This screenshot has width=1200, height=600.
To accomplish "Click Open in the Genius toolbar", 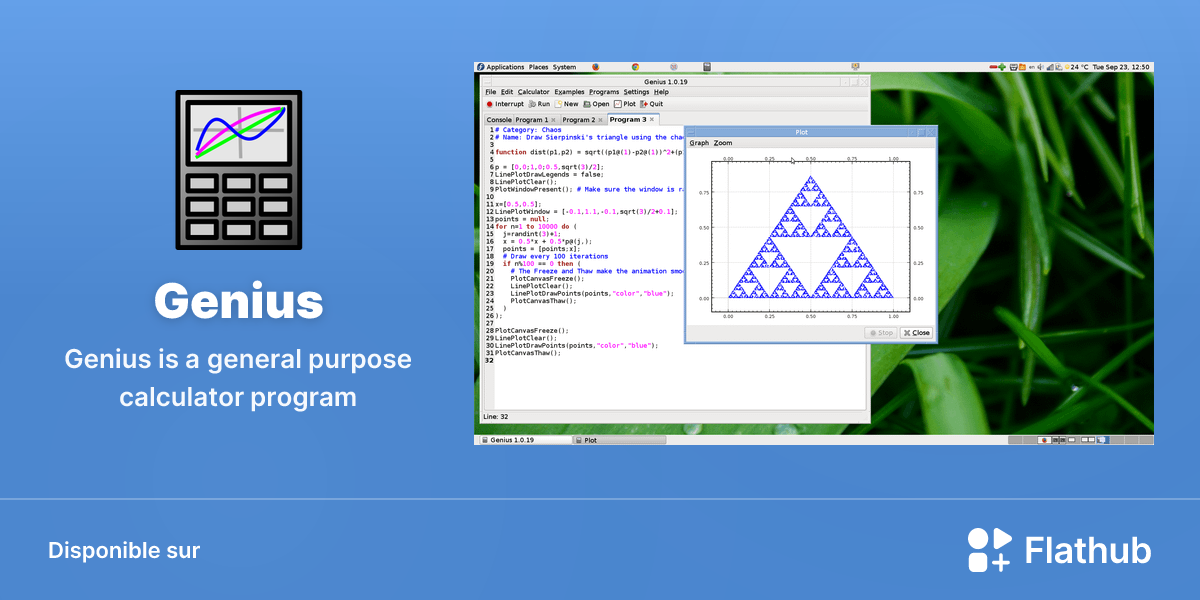I will [x=596, y=104].
